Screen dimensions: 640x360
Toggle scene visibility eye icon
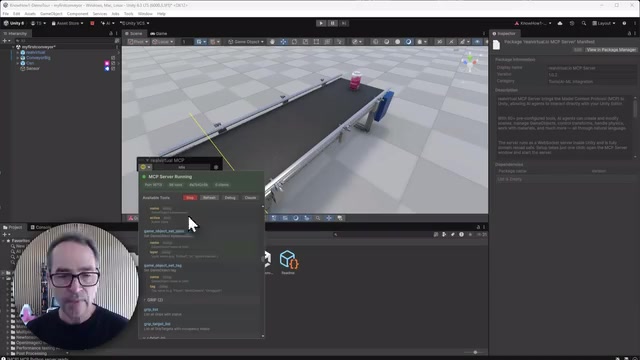[477, 42]
